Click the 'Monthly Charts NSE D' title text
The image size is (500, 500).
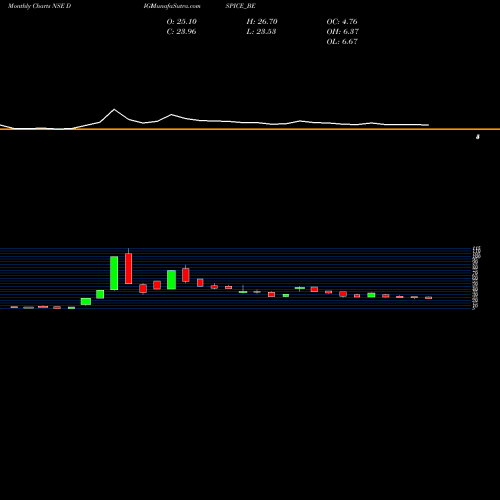point(39,6)
